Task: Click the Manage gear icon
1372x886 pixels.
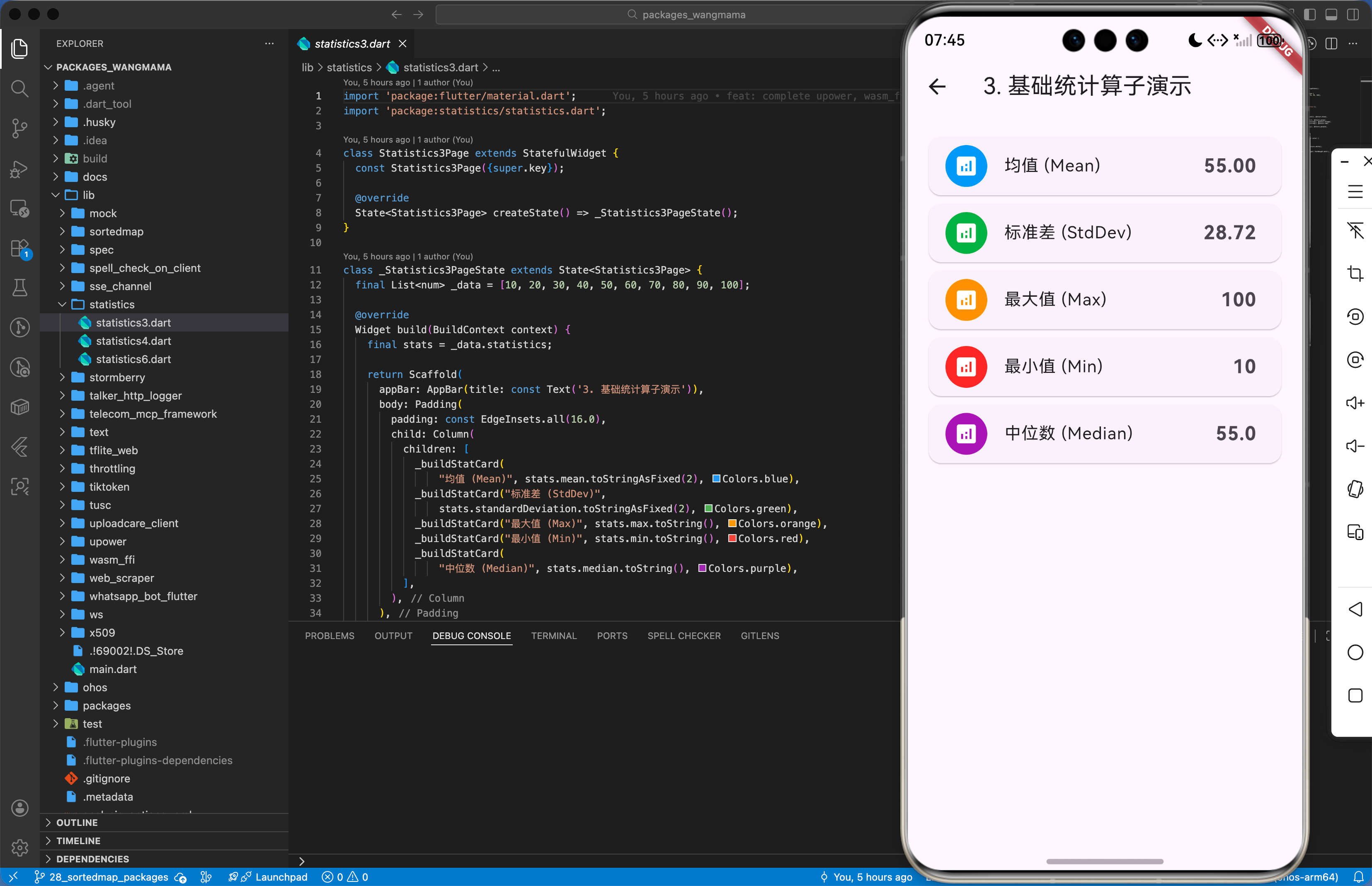Action: (19, 847)
